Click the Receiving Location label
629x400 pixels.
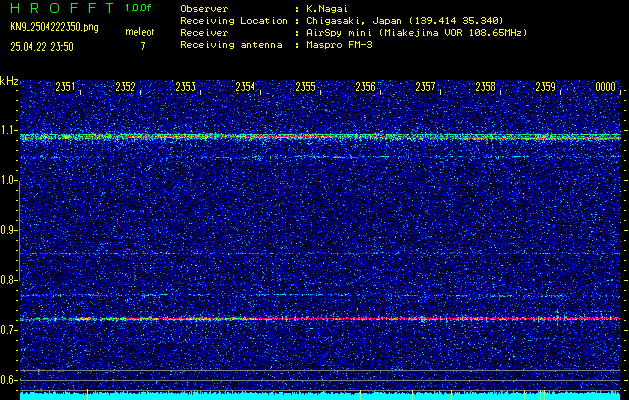234,21
